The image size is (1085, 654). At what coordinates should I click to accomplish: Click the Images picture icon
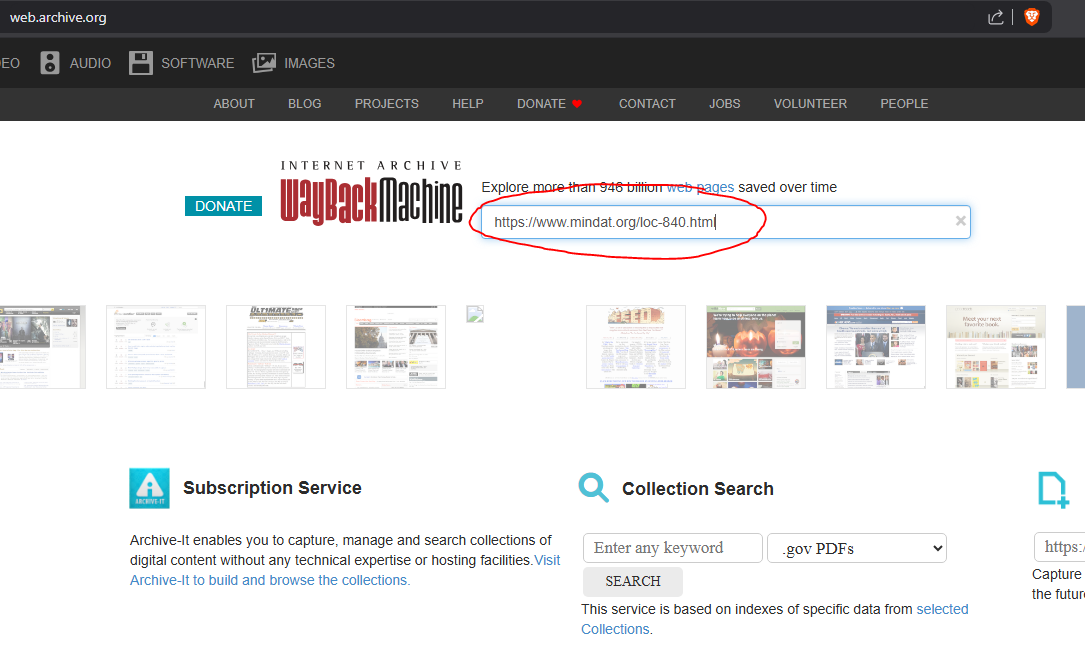[264, 63]
